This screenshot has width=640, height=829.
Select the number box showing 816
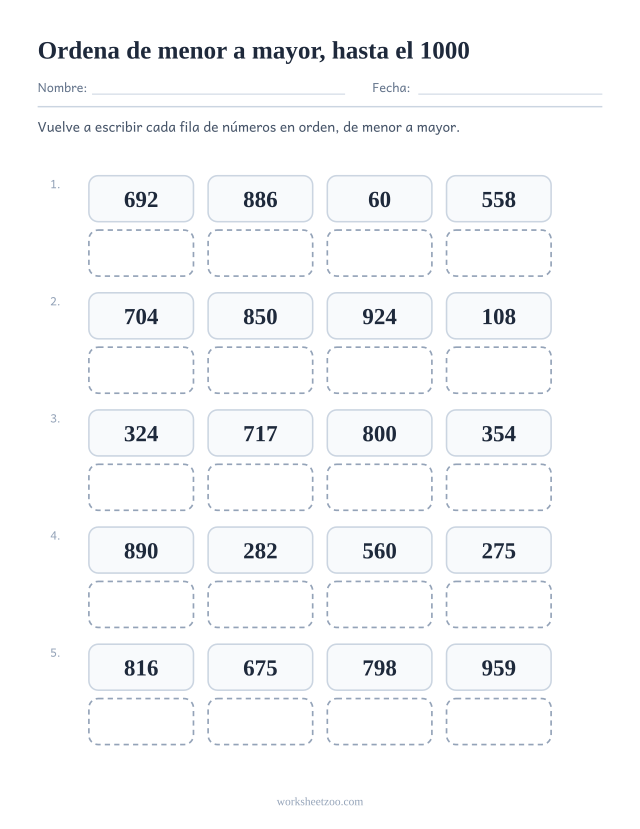point(141,667)
